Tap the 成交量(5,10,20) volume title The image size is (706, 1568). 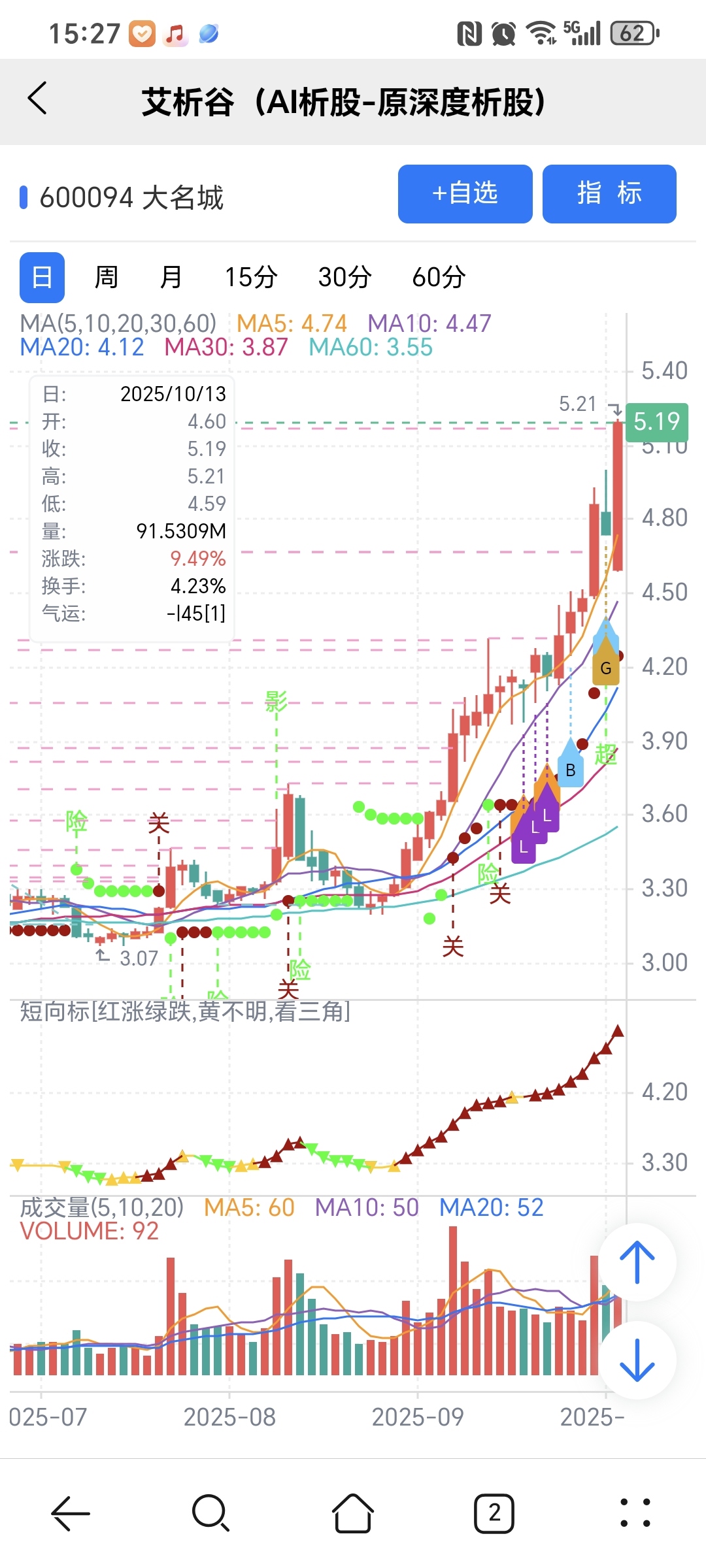tap(102, 1207)
